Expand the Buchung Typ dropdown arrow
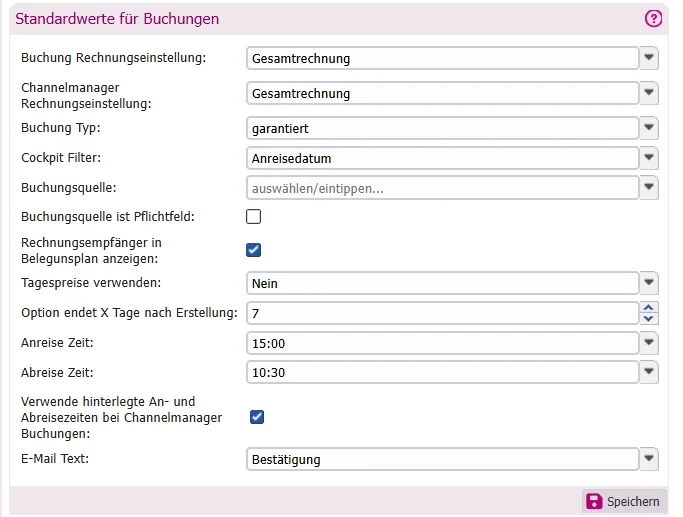The height and width of the screenshot is (517, 683). [649, 128]
